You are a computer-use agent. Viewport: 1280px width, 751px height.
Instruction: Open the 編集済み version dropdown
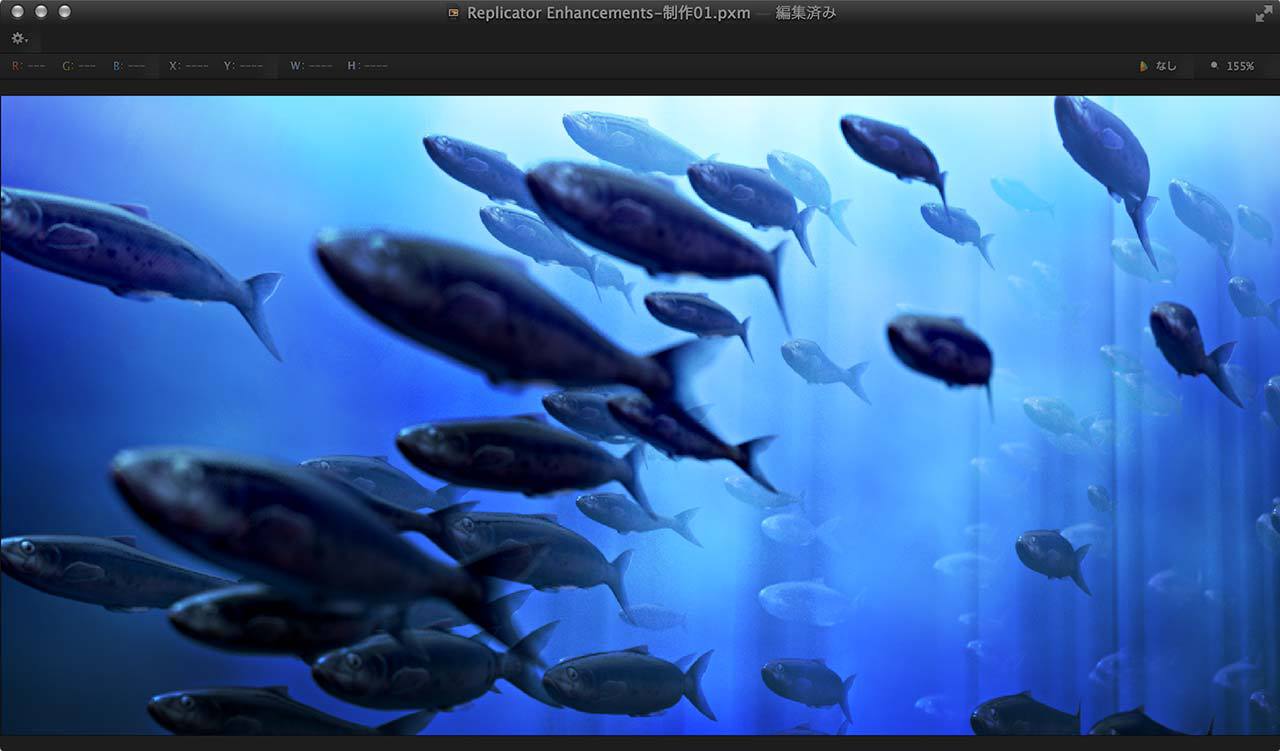point(806,13)
